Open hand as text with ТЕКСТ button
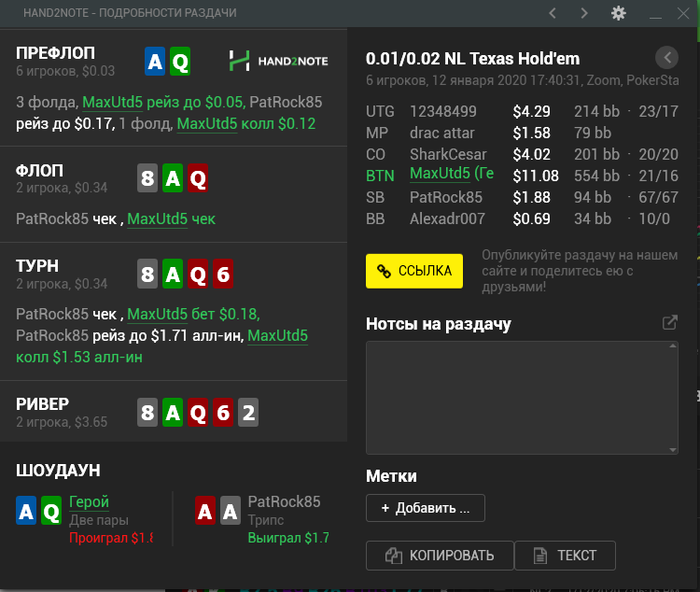Screen dimensions: 700x592 pos(565,555)
